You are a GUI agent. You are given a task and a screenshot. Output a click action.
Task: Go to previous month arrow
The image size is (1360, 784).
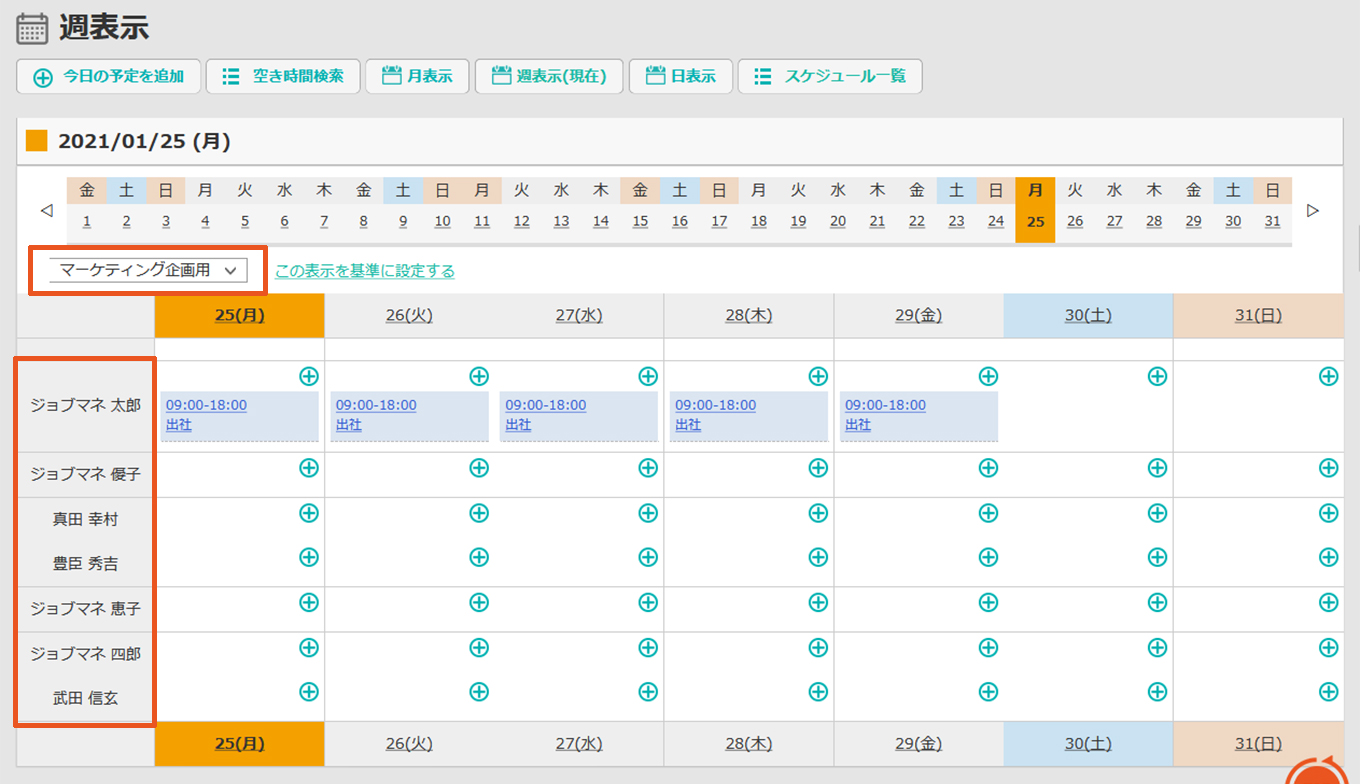pos(46,211)
